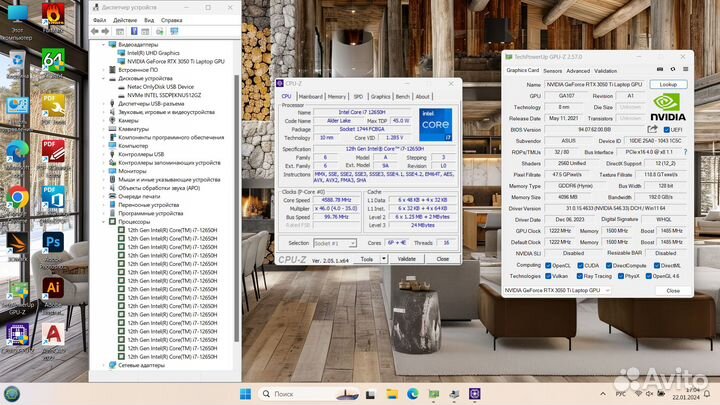Switch to CPU-Z via its taskbar icon

(x=475, y=394)
